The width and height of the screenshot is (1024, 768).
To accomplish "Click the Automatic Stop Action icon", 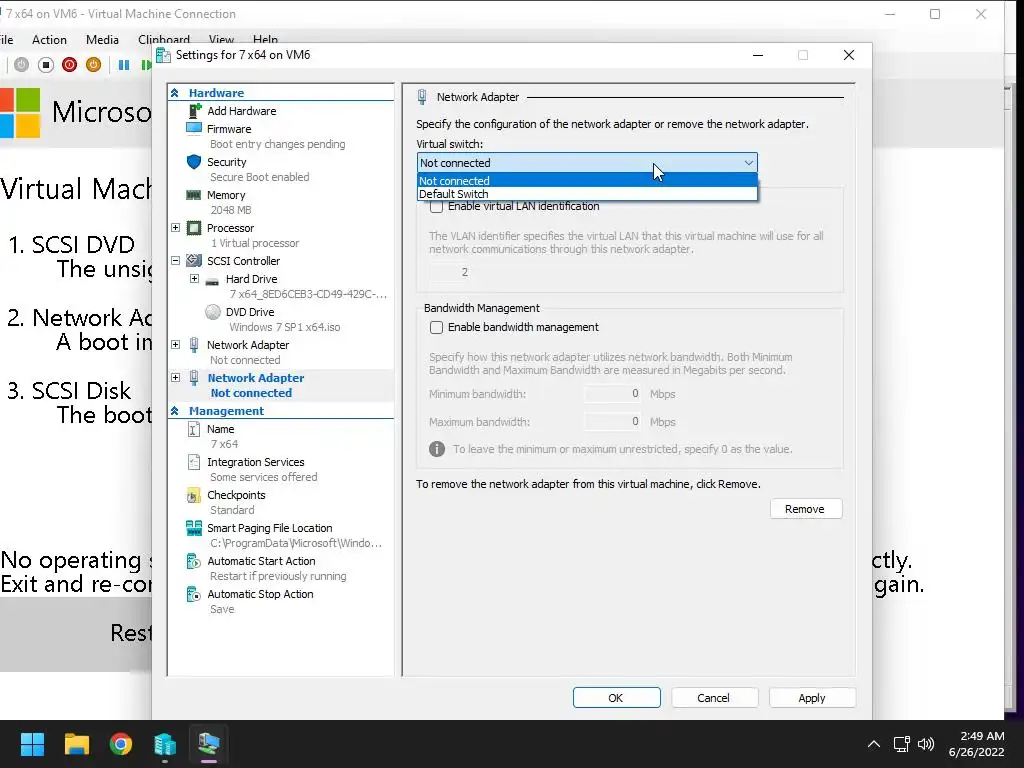I will [x=194, y=594].
